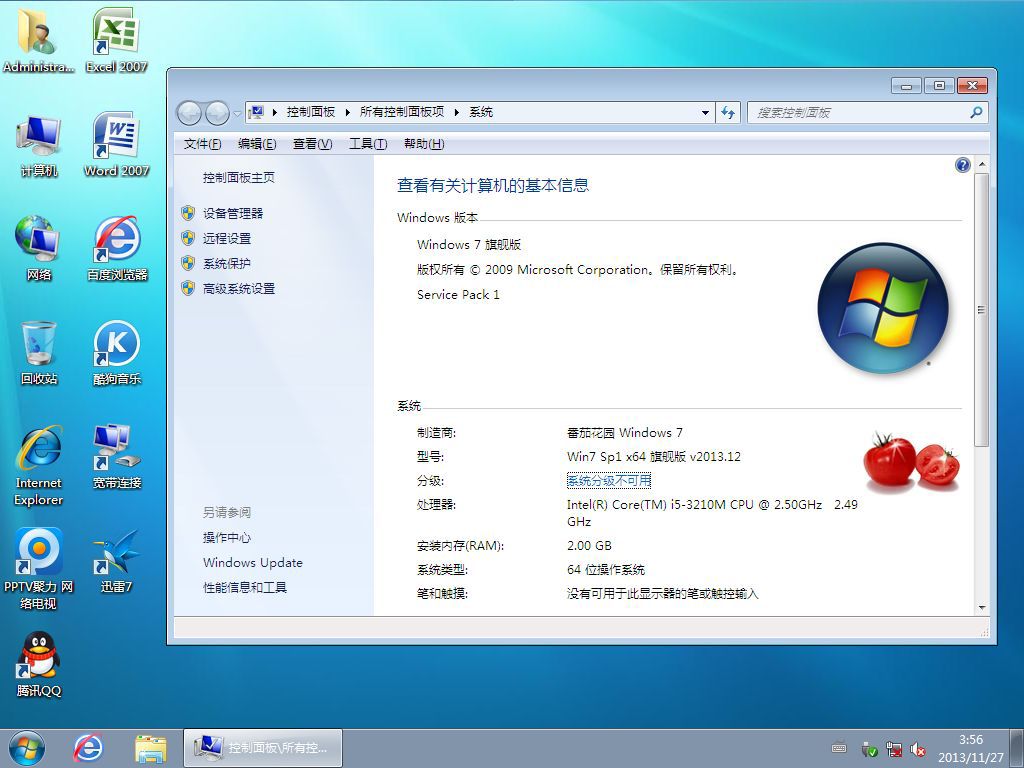1024x768 pixels.
Task: Click the taskbar 控制面板 window button
Action: (263, 748)
